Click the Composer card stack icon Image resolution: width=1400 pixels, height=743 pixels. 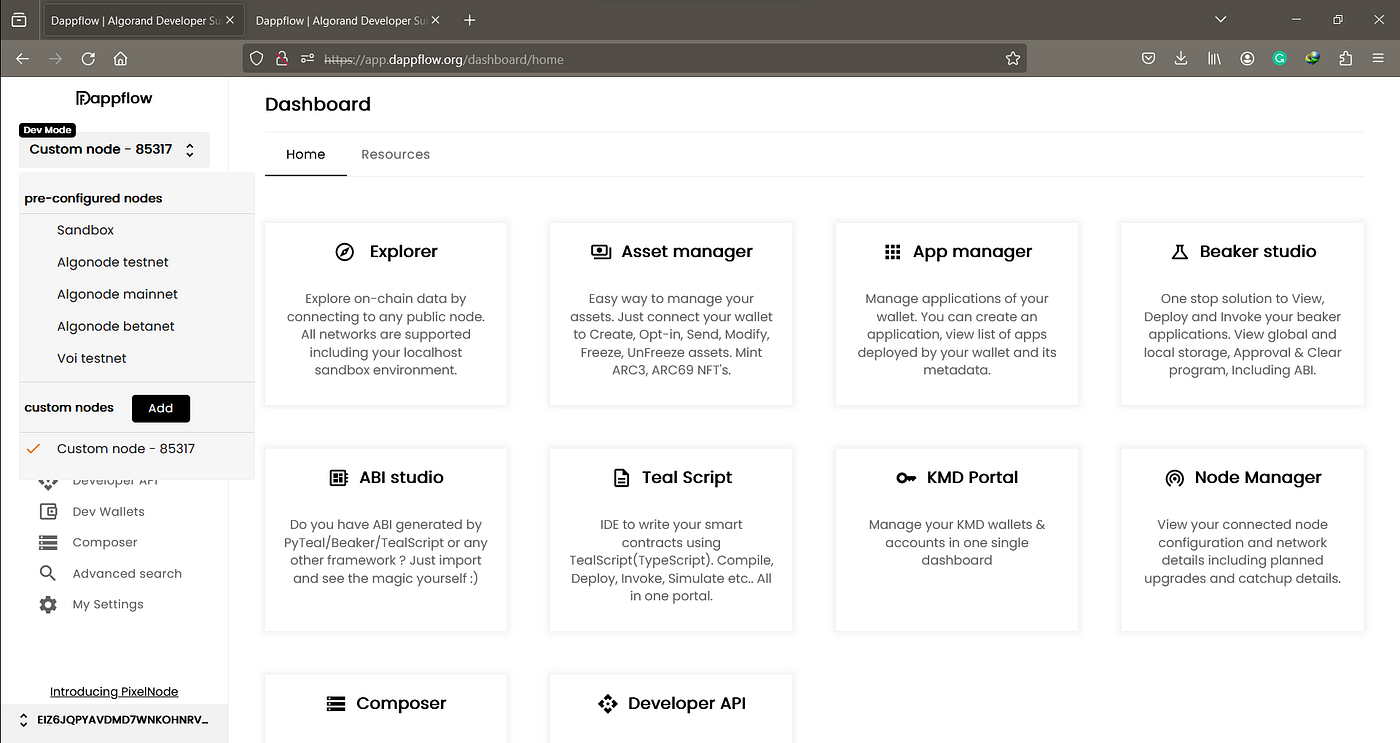click(336, 704)
